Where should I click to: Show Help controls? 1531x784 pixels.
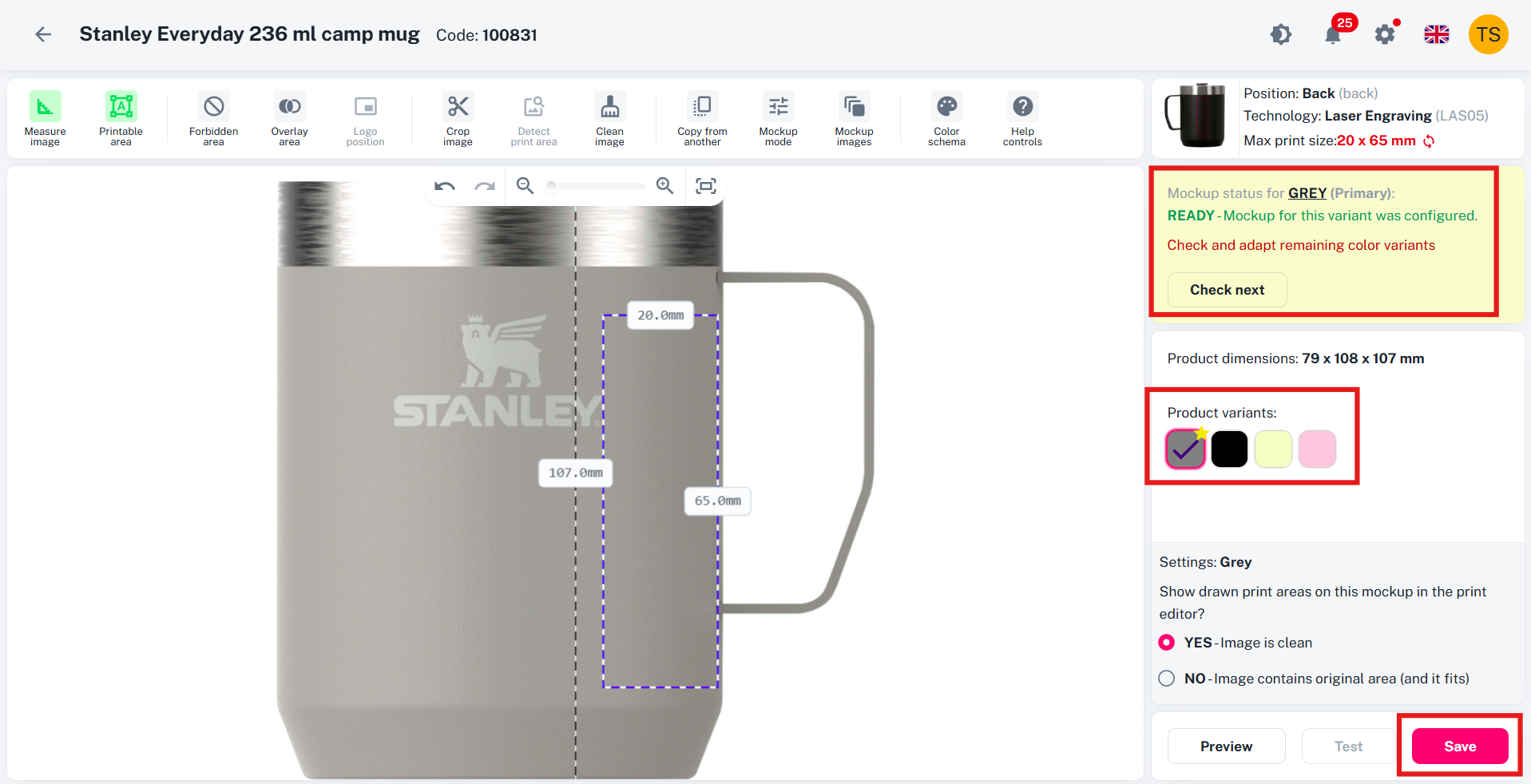coord(1022,119)
